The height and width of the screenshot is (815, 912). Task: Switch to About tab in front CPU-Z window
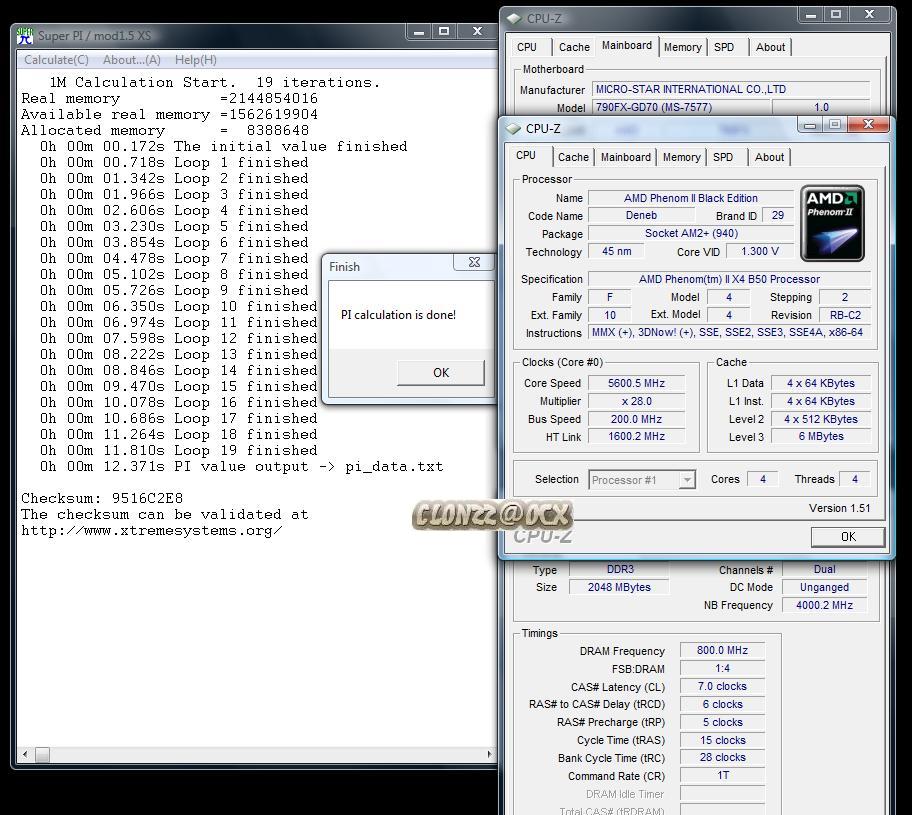[769, 157]
